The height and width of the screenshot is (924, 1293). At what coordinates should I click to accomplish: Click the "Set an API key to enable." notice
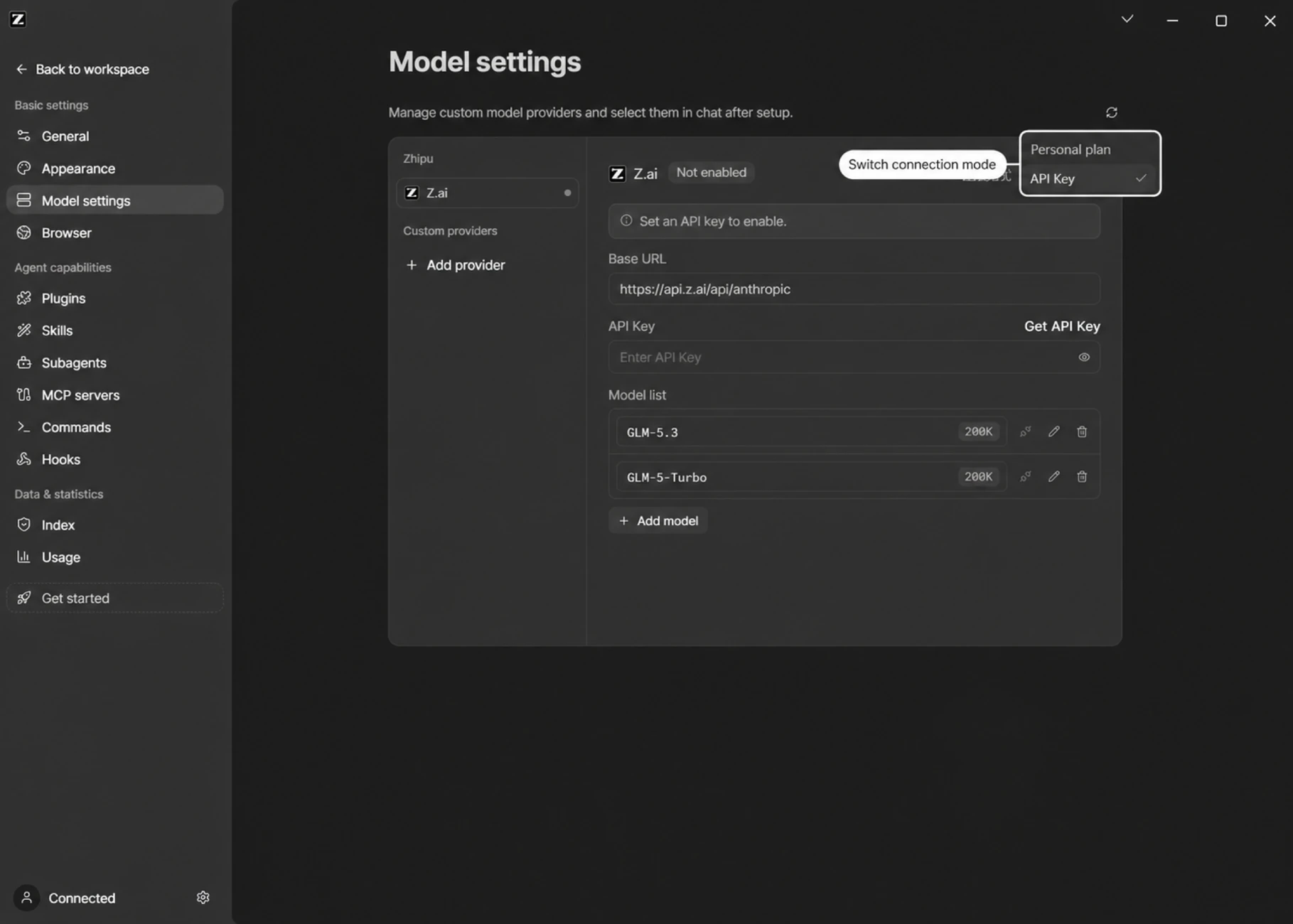point(854,221)
